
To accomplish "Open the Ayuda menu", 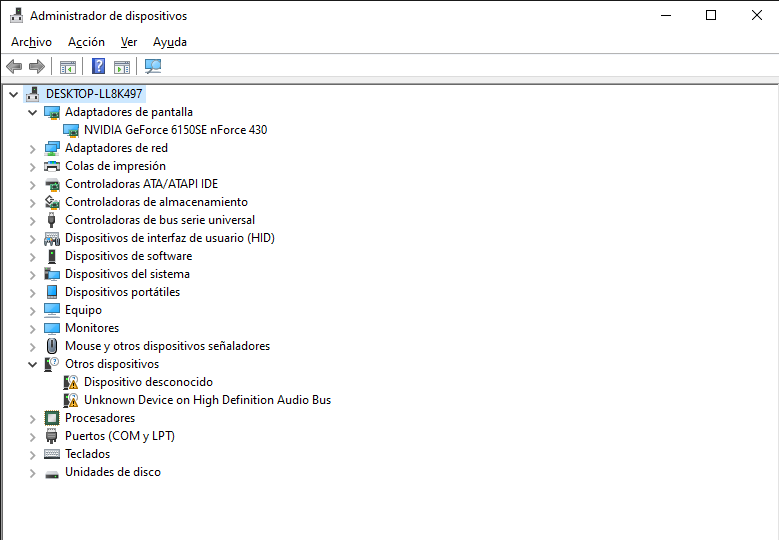I will coord(170,42).
